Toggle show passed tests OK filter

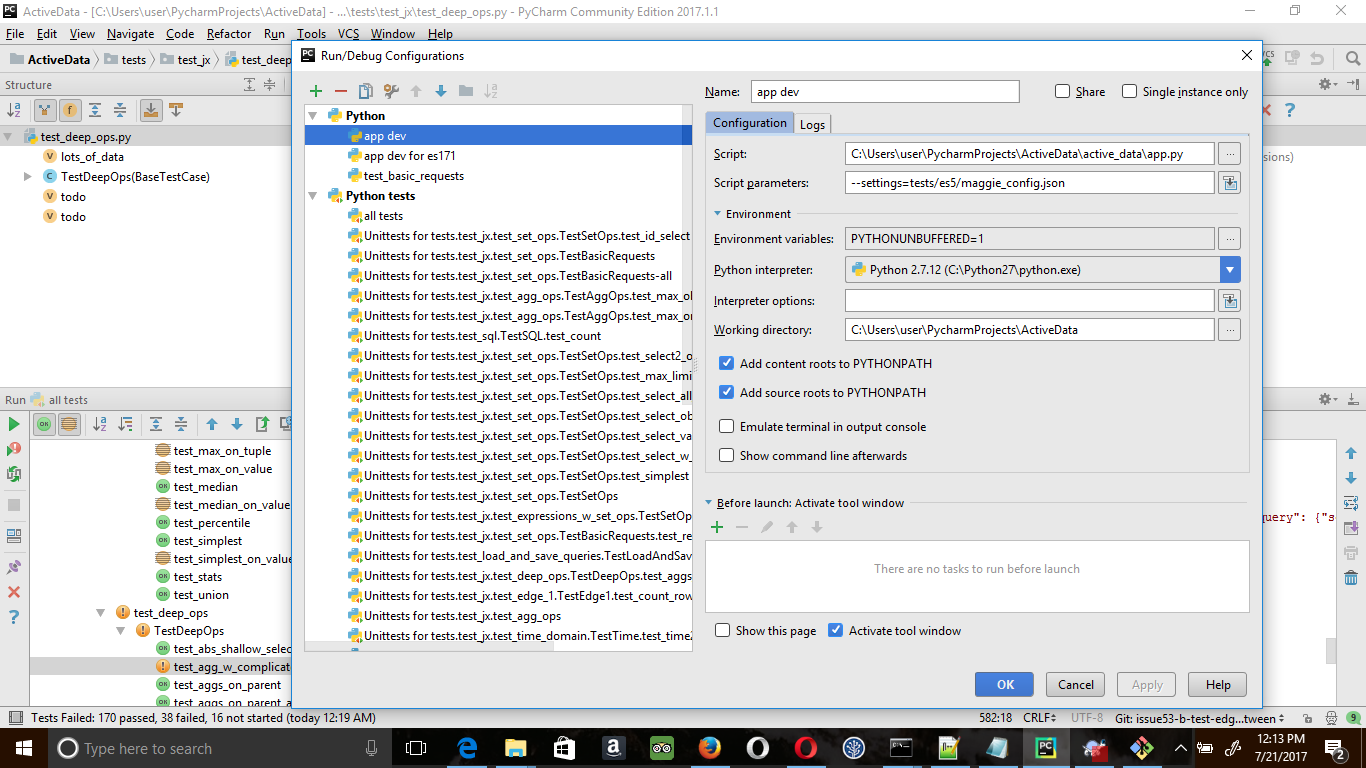pyautogui.click(x=44, y=424)
